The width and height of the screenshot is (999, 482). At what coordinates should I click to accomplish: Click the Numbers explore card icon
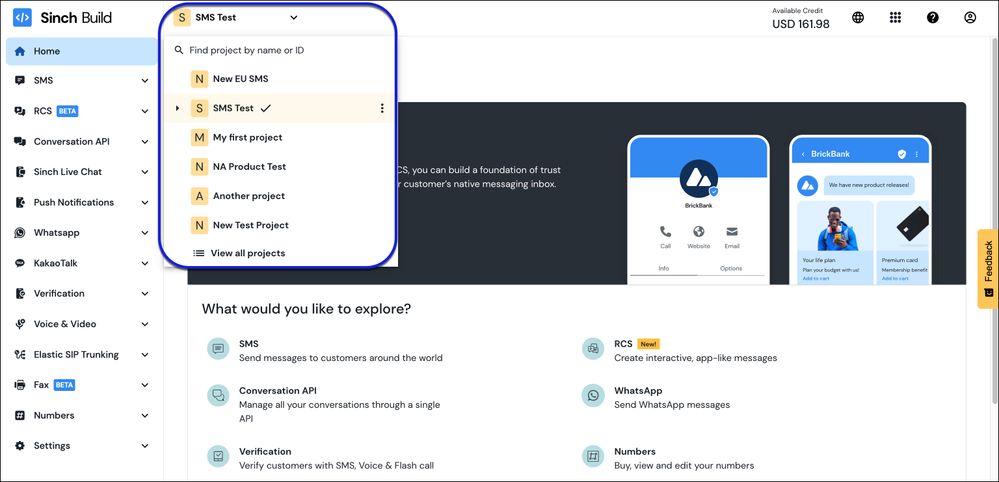pos(593,456)
